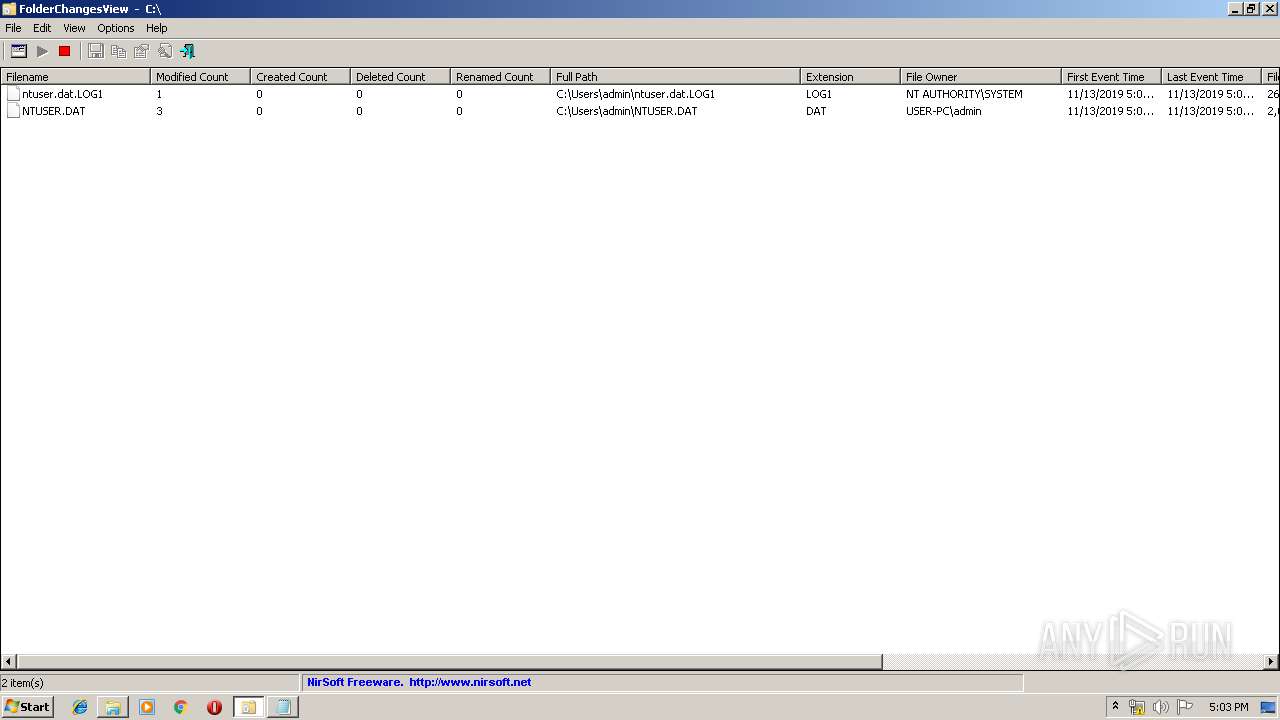Click the network tray icon
The height and width of the screenshot is (720, 1280).
point(1137,707)
